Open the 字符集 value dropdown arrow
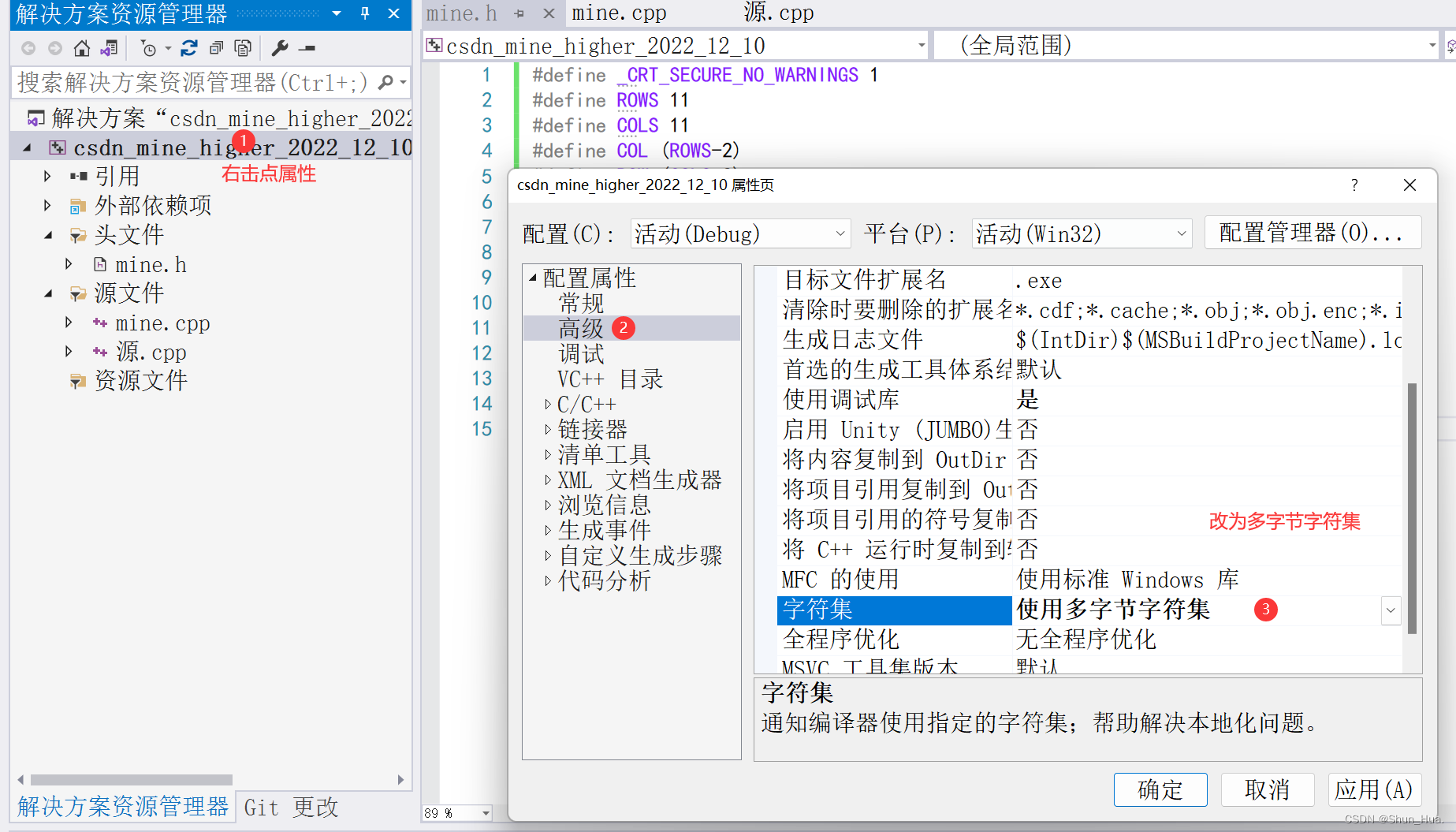This screenshot has width=1456, height=832. (1391, 610)
